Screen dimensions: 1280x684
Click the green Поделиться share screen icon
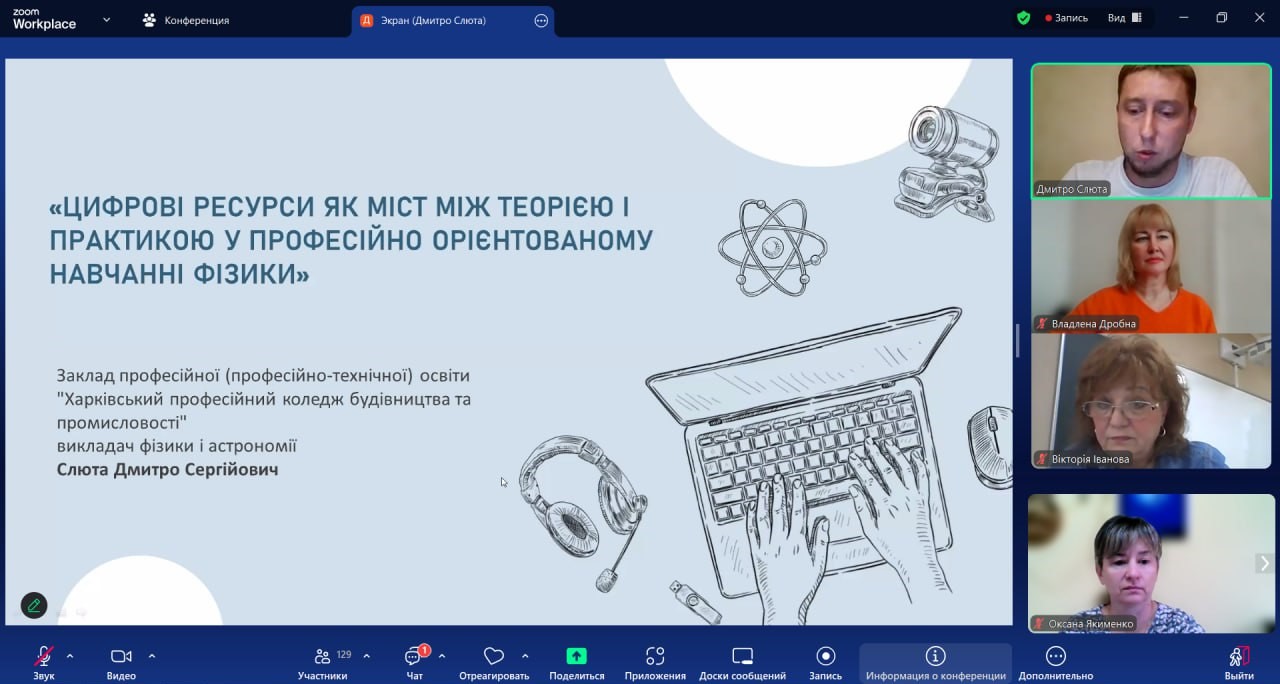click(576, 657)
